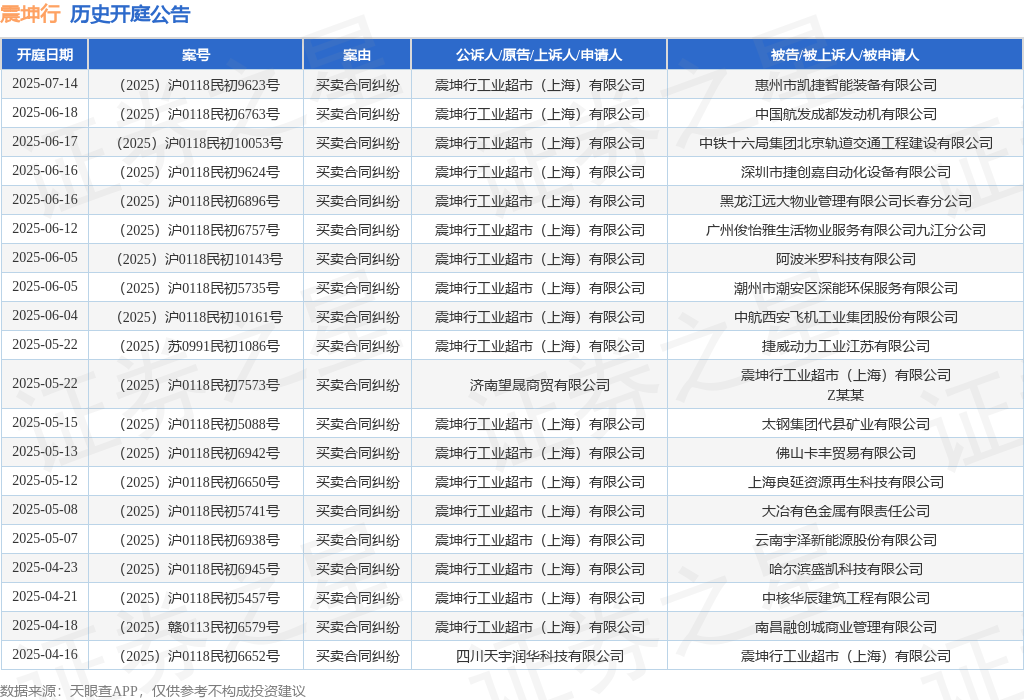Click case number 沪0118民初5741号
Viewport: 1024px width, 700px height.
(x=196, y=511)
